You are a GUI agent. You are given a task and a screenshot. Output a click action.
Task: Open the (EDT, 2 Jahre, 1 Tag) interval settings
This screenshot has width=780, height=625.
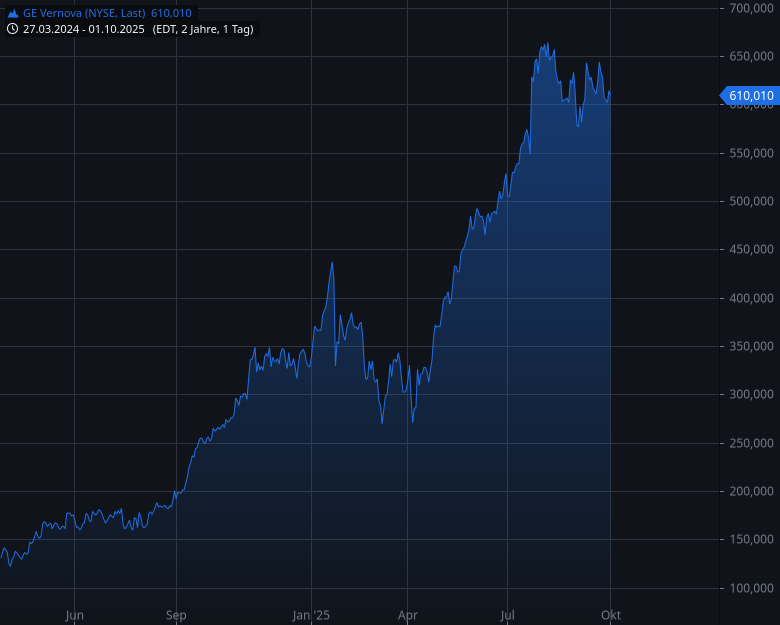tap(203, 29)
